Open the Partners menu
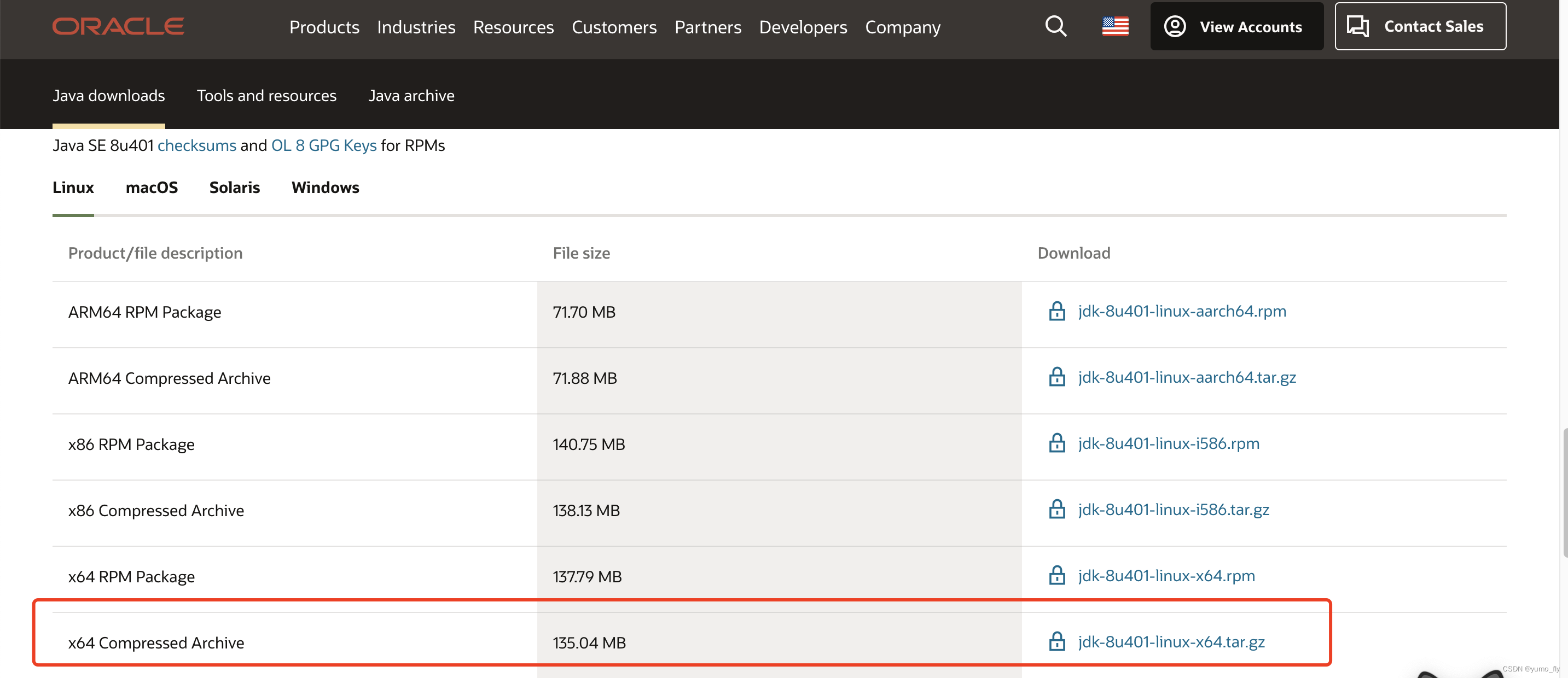 click(x=707, y=27)
